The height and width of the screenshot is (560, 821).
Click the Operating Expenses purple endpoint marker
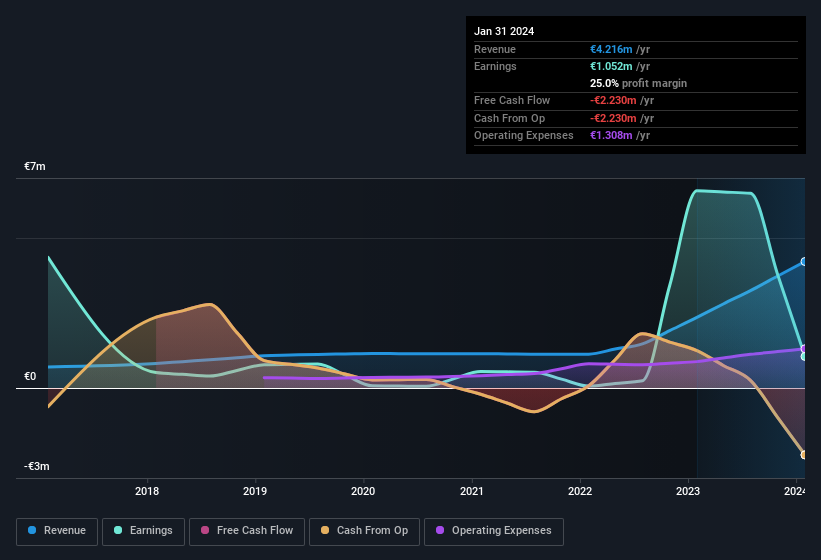(x=804, y=349)
